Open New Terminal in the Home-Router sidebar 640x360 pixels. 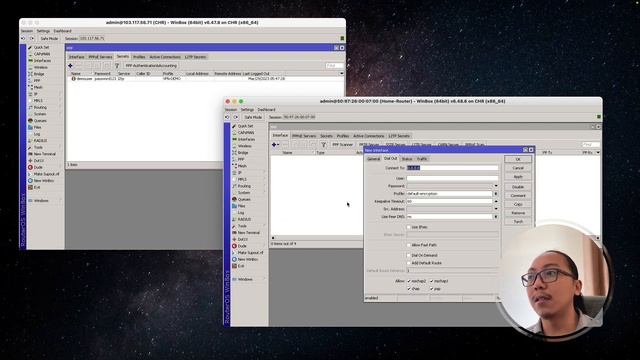coord(249,232)
